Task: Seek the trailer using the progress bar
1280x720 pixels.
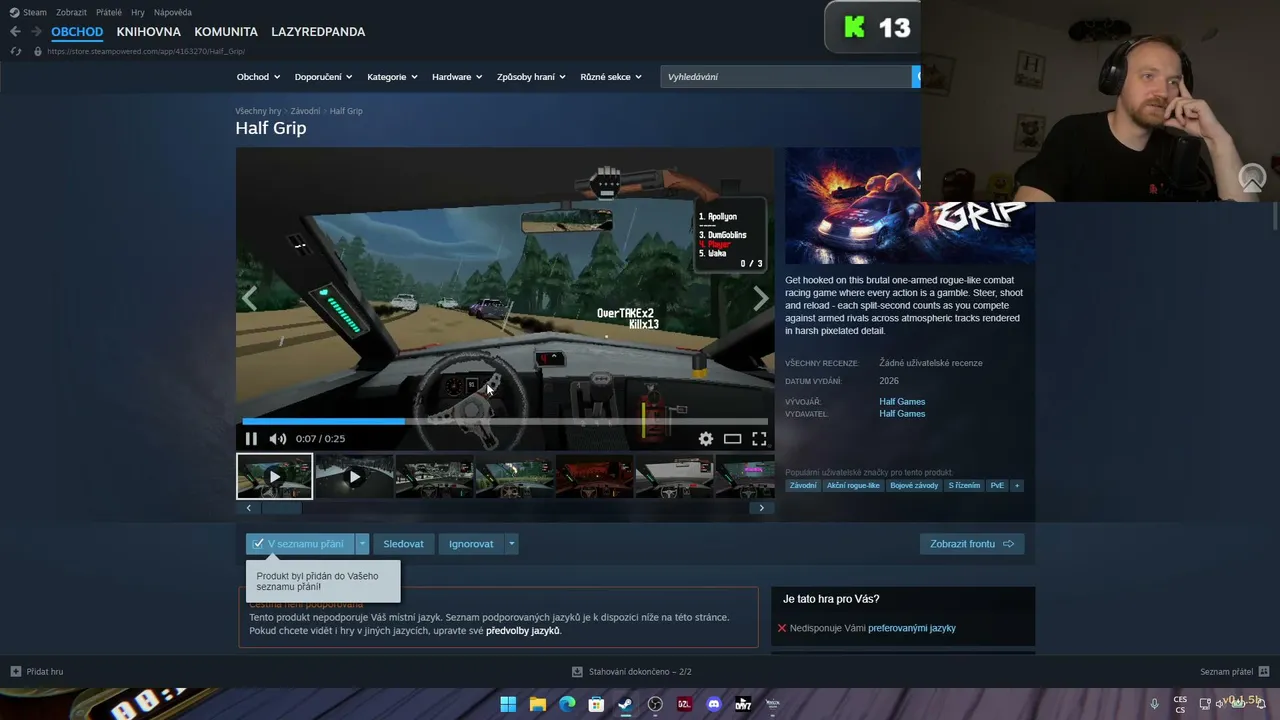Action: tap(505, 421)
